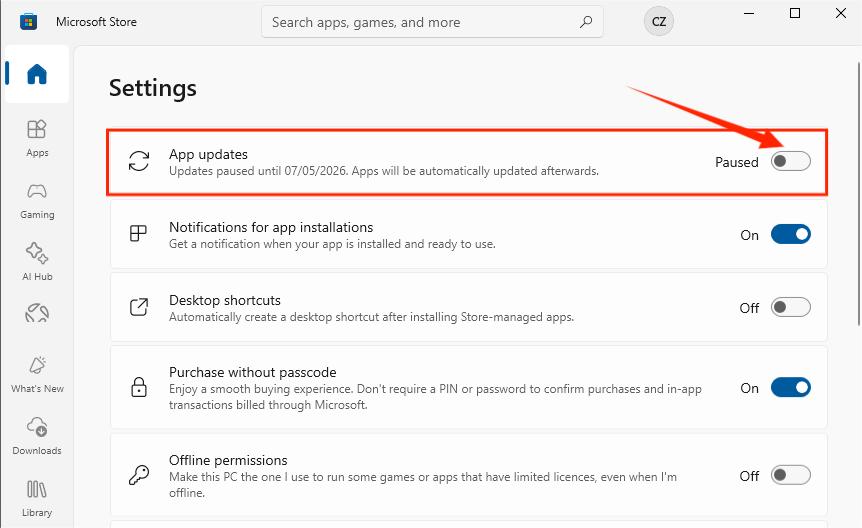
Task: Click the Offline permissions key icon
Action: [x=139, y=475]
